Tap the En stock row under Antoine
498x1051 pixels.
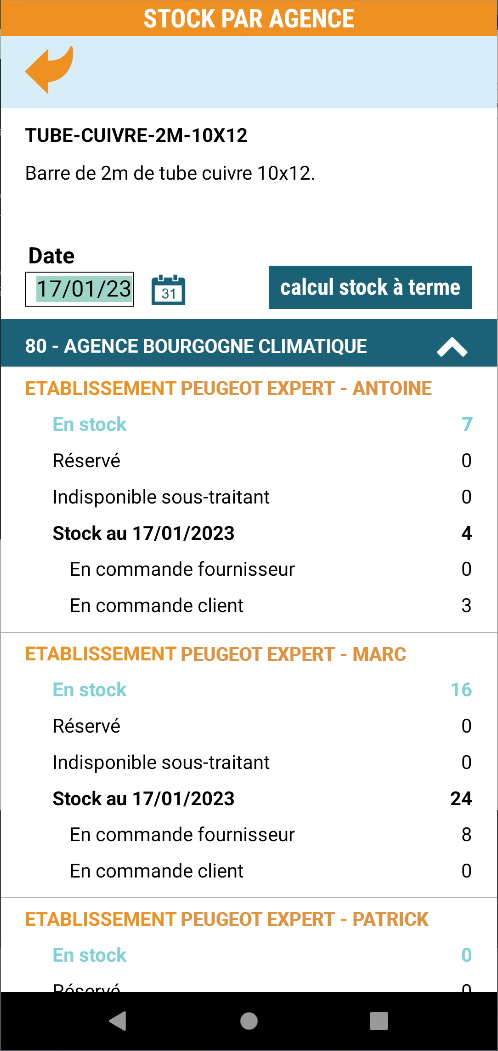click(x=262, y=424)
